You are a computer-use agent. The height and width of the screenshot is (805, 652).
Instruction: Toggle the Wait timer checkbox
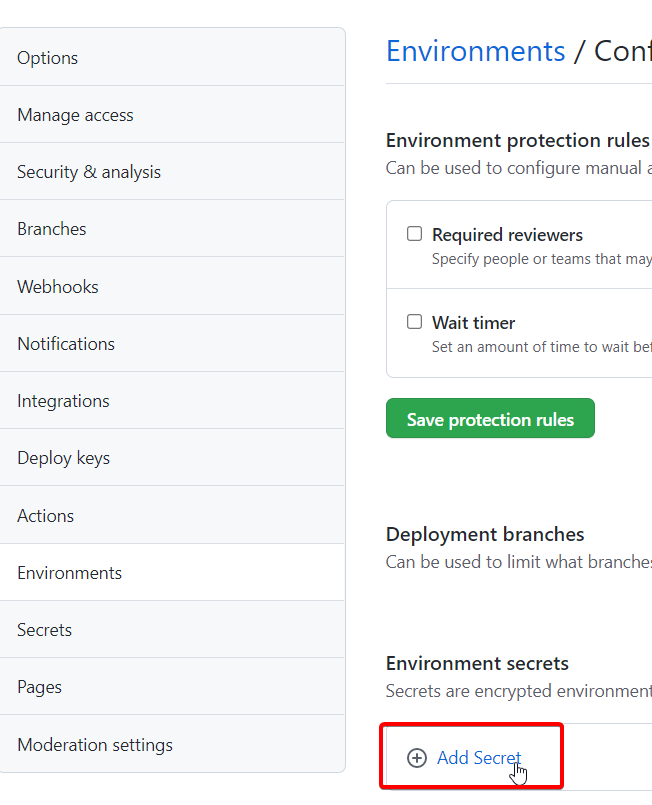click(x=414, y=322)
